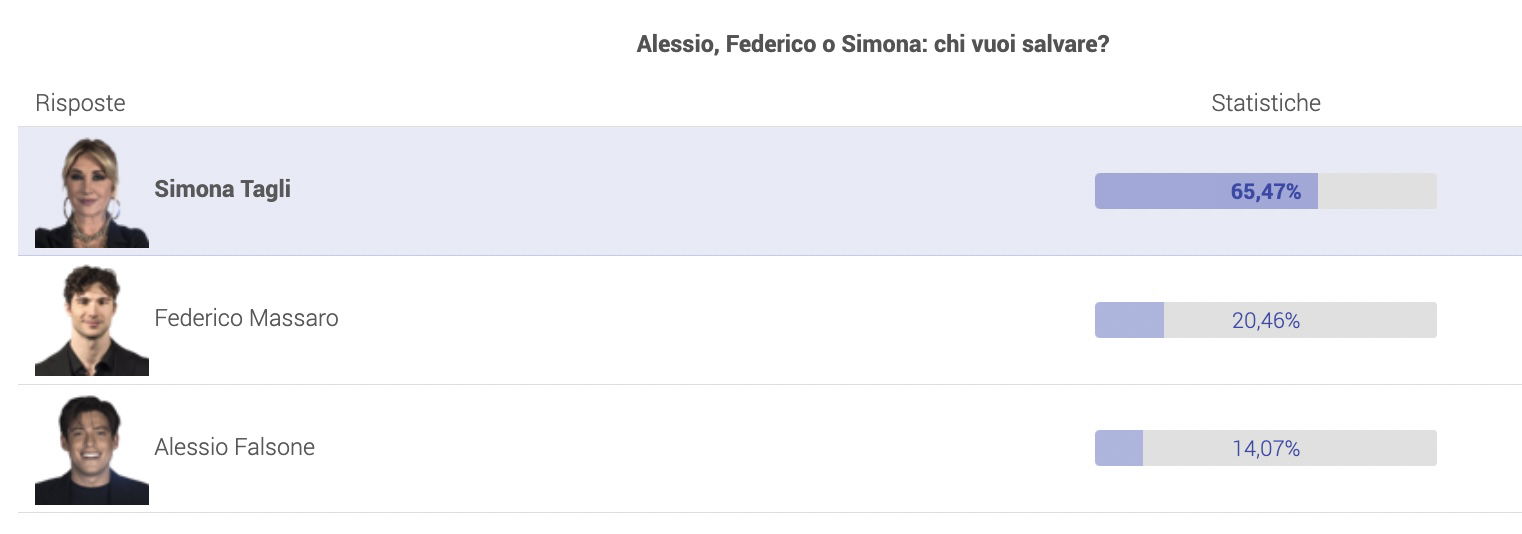The image size is (1522, 534).
Task: Click the unfilled grey part of Simona's bar
Action: (1377, 191)
